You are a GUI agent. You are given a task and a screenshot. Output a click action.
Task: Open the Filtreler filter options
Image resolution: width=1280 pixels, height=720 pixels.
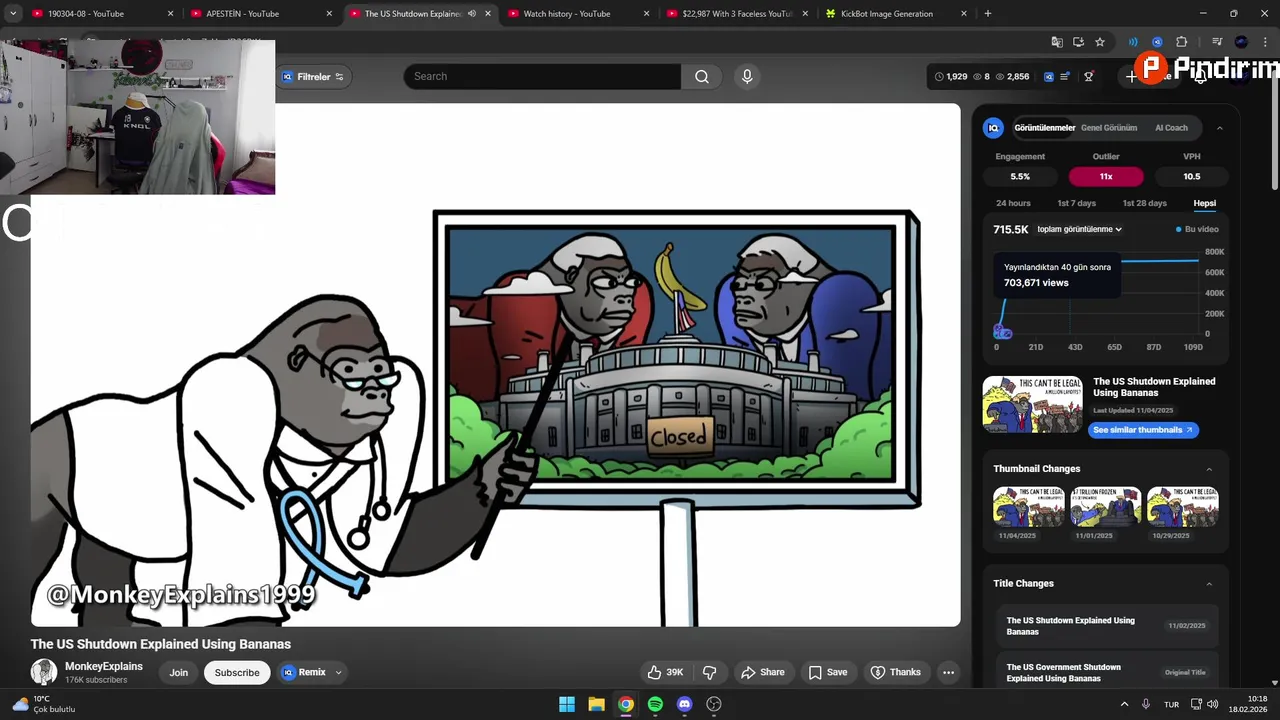pyautogui.click(x=312, y=77)
